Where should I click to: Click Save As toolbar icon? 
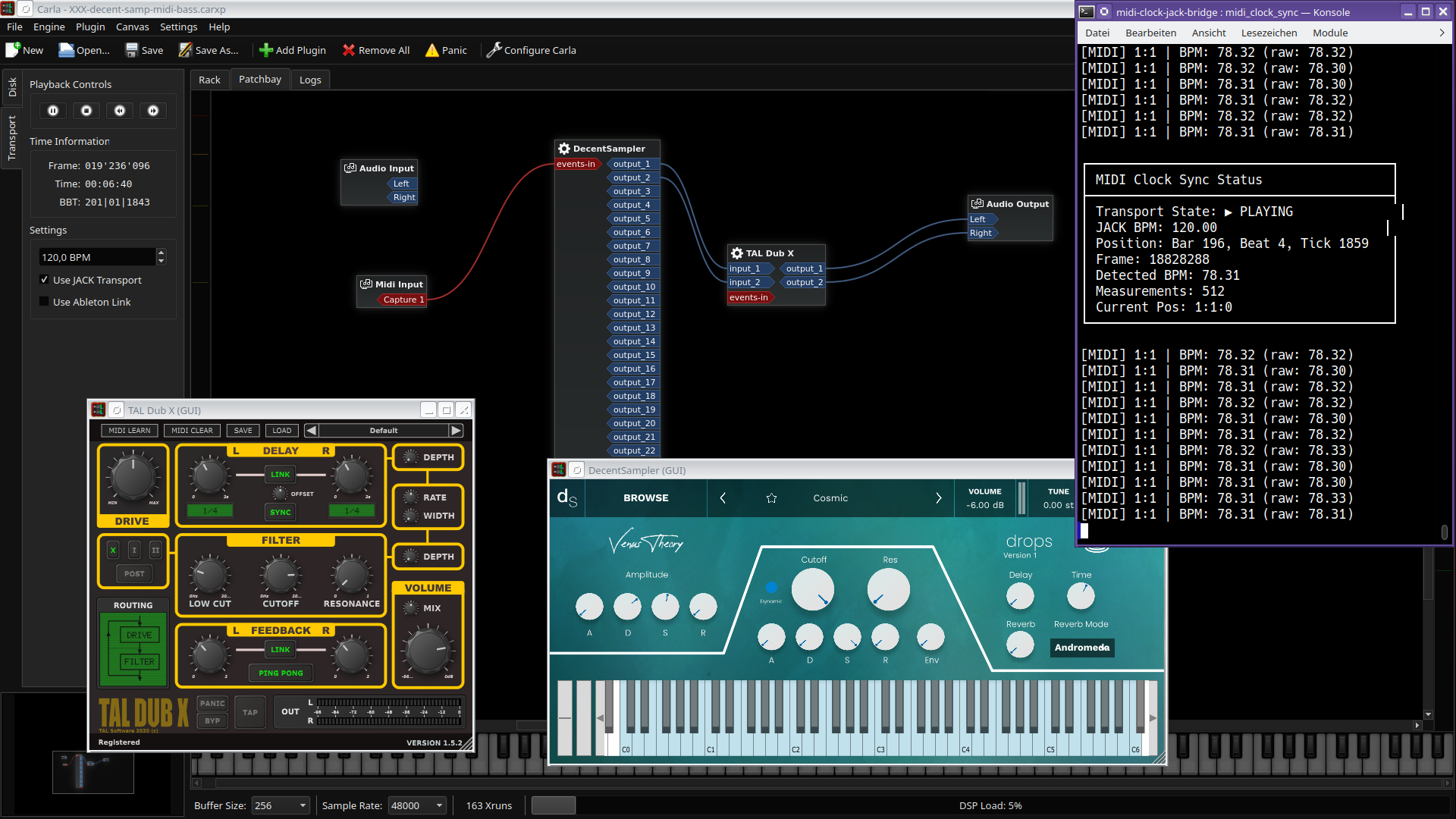(185, 50)
